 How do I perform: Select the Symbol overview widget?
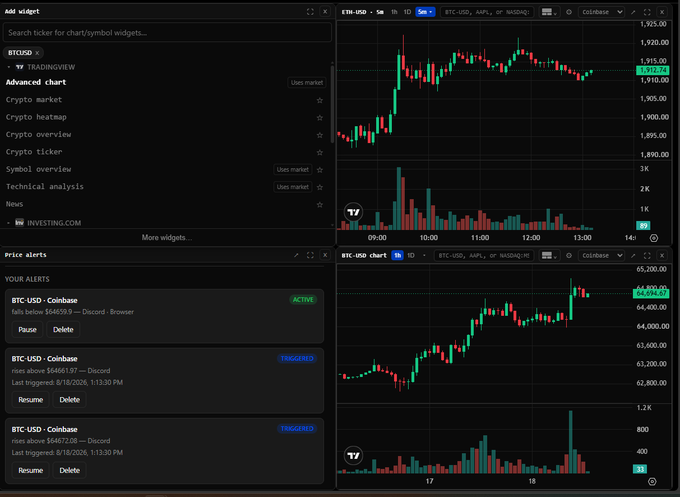coord(39,169)
